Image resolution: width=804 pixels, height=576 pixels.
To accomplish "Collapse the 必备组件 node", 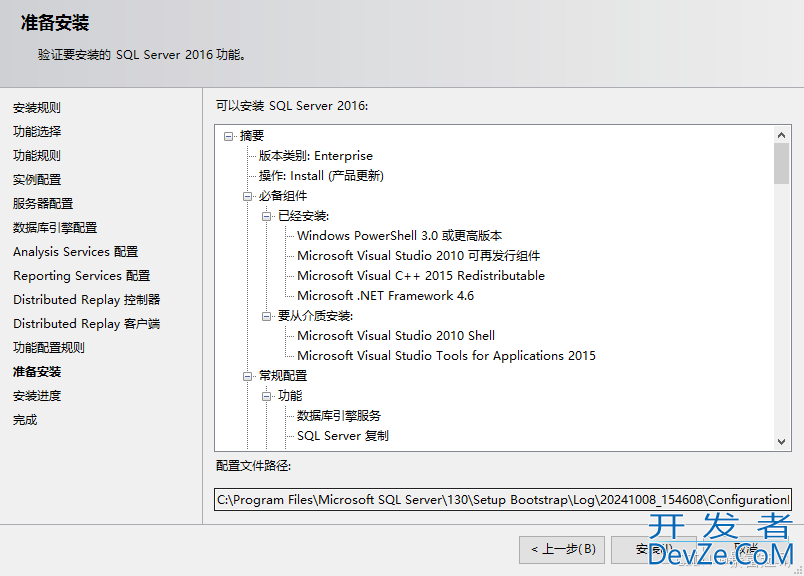I will pos(248,196).
